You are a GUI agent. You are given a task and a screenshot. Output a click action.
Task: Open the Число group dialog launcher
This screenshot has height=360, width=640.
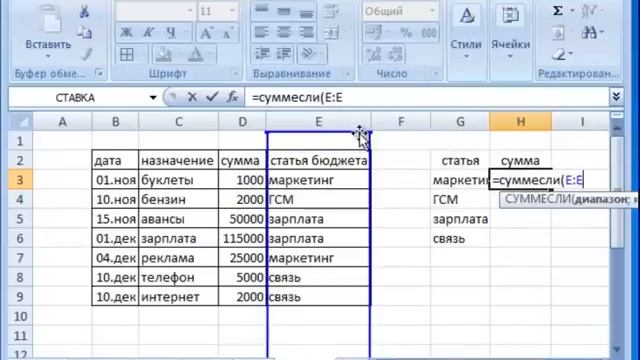[436, 74]
